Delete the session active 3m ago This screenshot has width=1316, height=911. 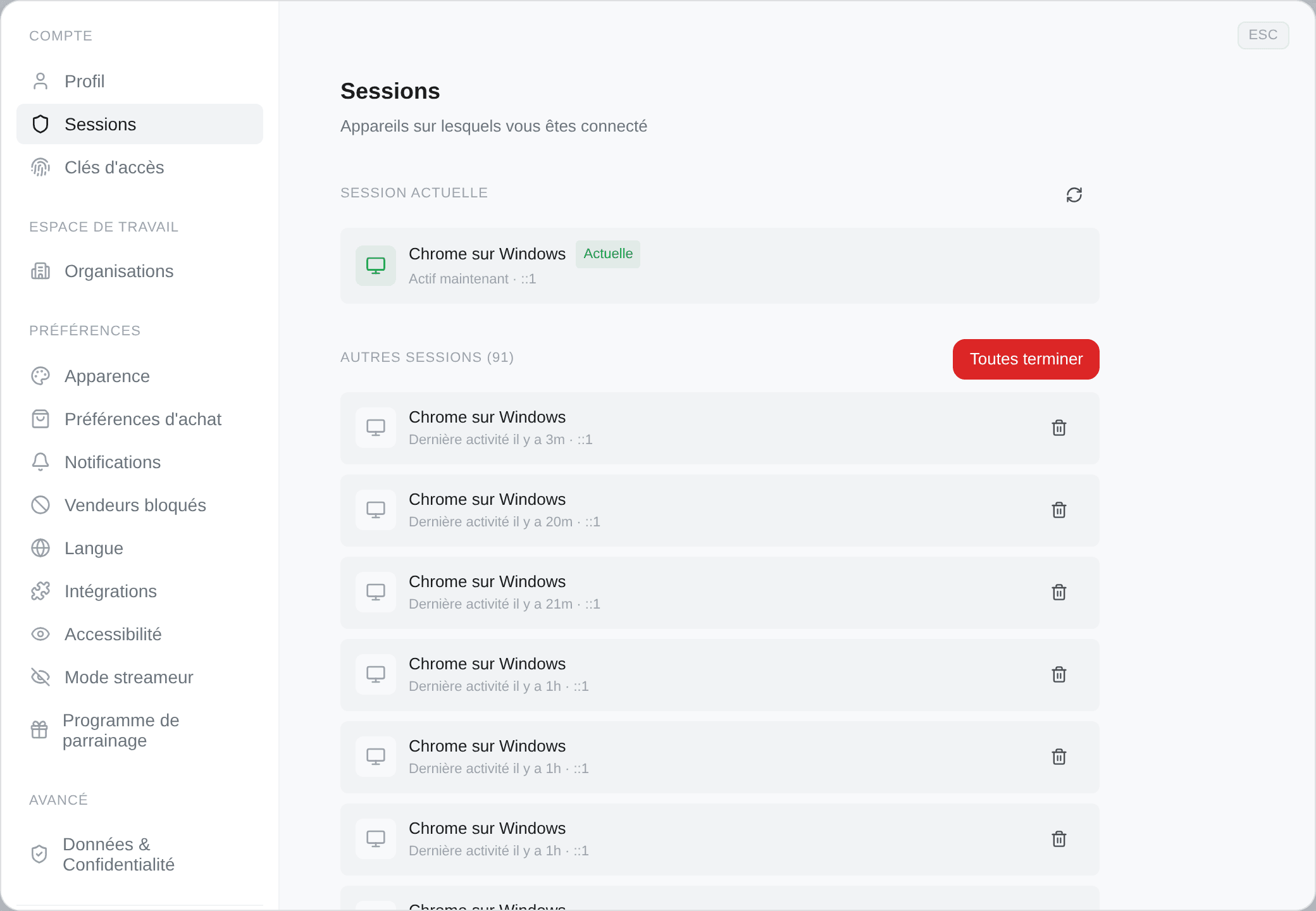[x=1059, y=428]
